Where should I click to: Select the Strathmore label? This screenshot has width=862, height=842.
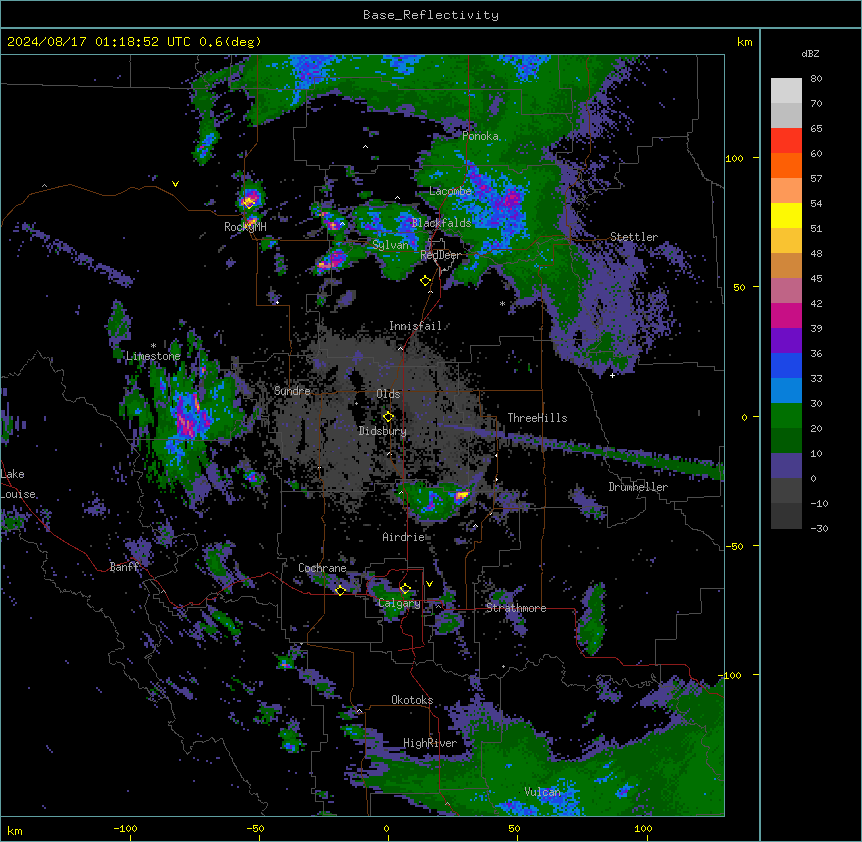(516, 608)
